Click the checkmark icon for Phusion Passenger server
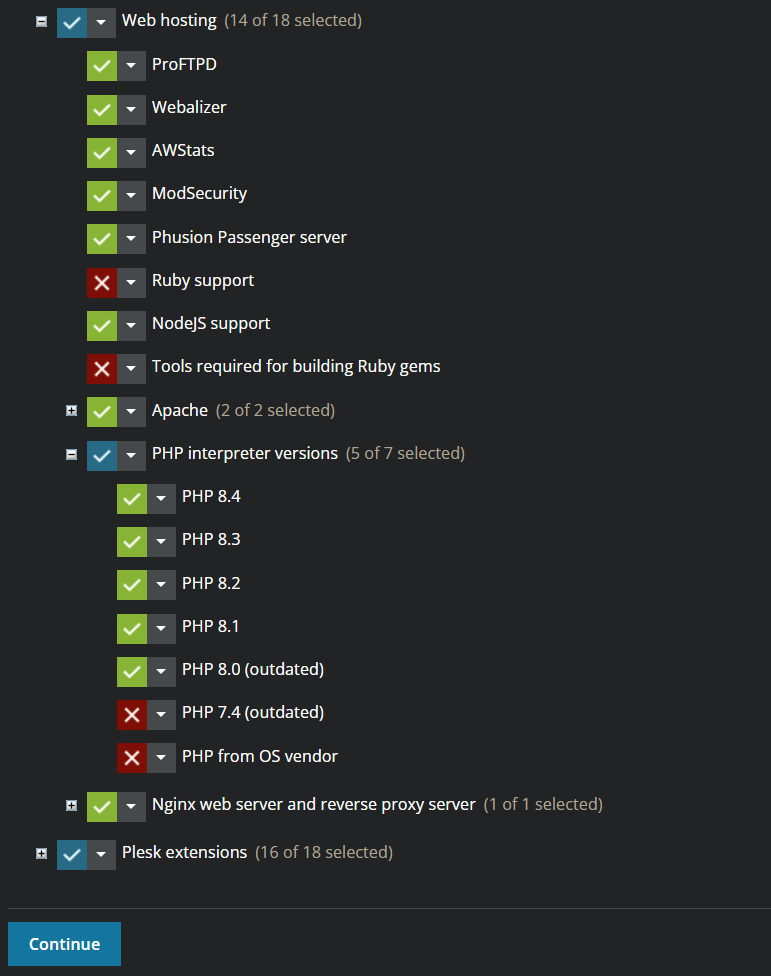The width and height of the screenshot is (771, 976). click(x=101, y=238)
